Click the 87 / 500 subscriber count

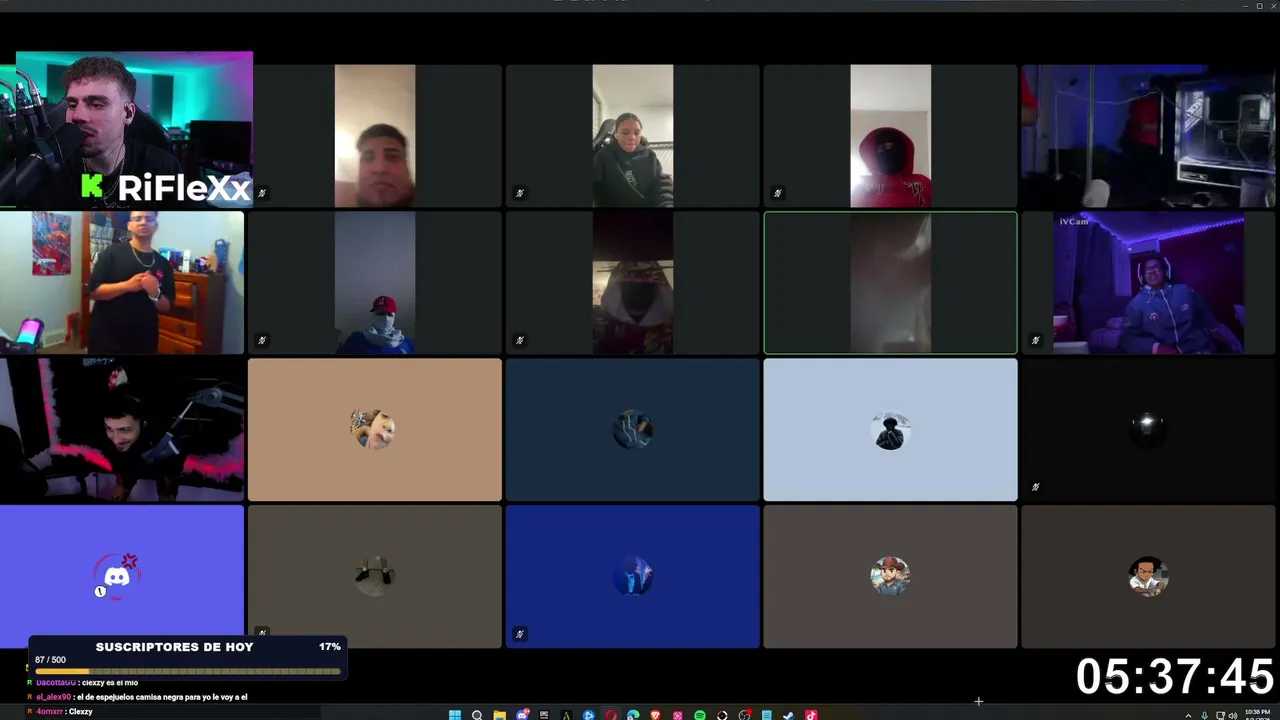(50, 660)
